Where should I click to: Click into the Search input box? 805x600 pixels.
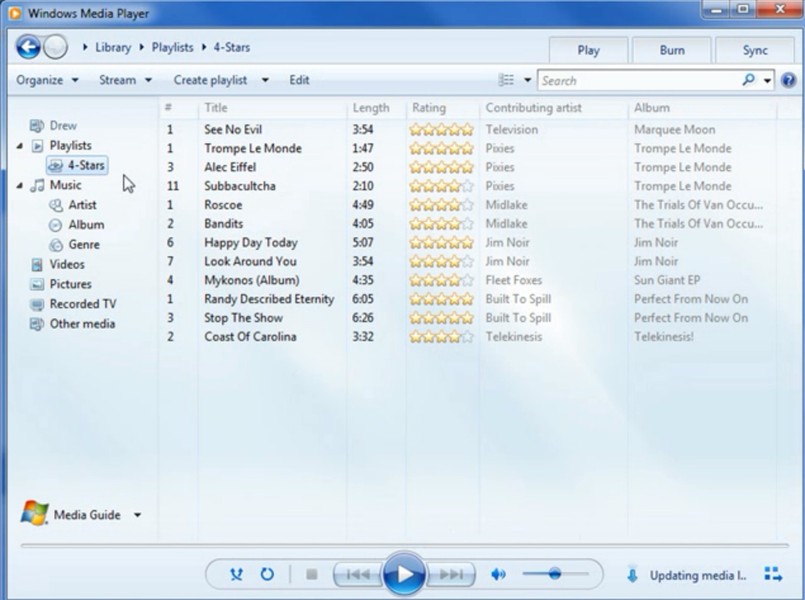[x=638, y=80]
